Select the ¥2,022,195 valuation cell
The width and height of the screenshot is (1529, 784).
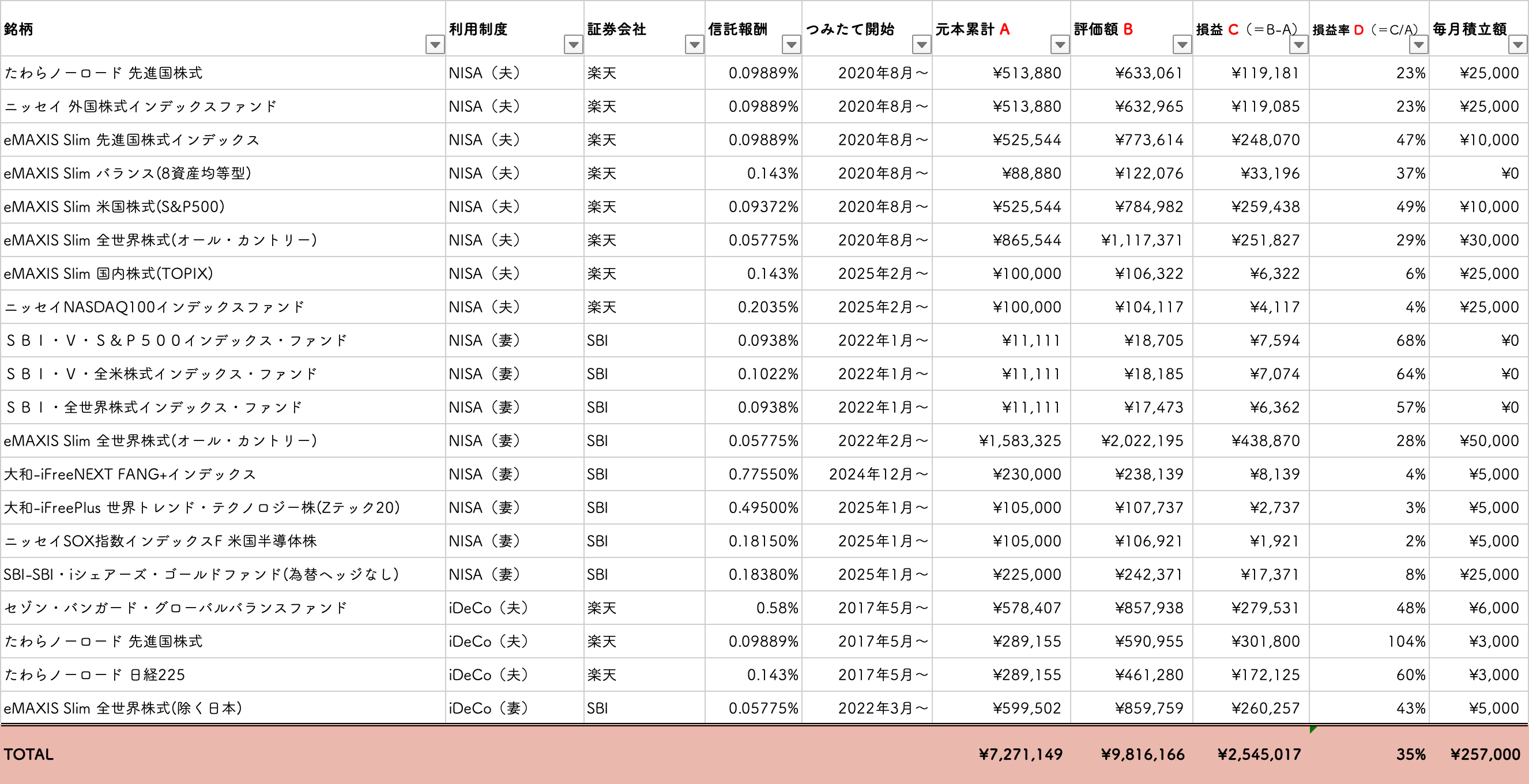coord(1132,440)
